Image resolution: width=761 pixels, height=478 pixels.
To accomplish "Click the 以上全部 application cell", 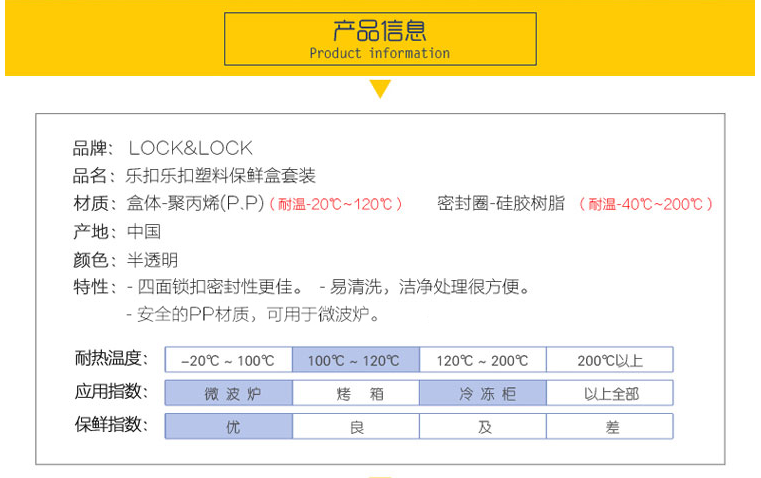I will (610, 393).
